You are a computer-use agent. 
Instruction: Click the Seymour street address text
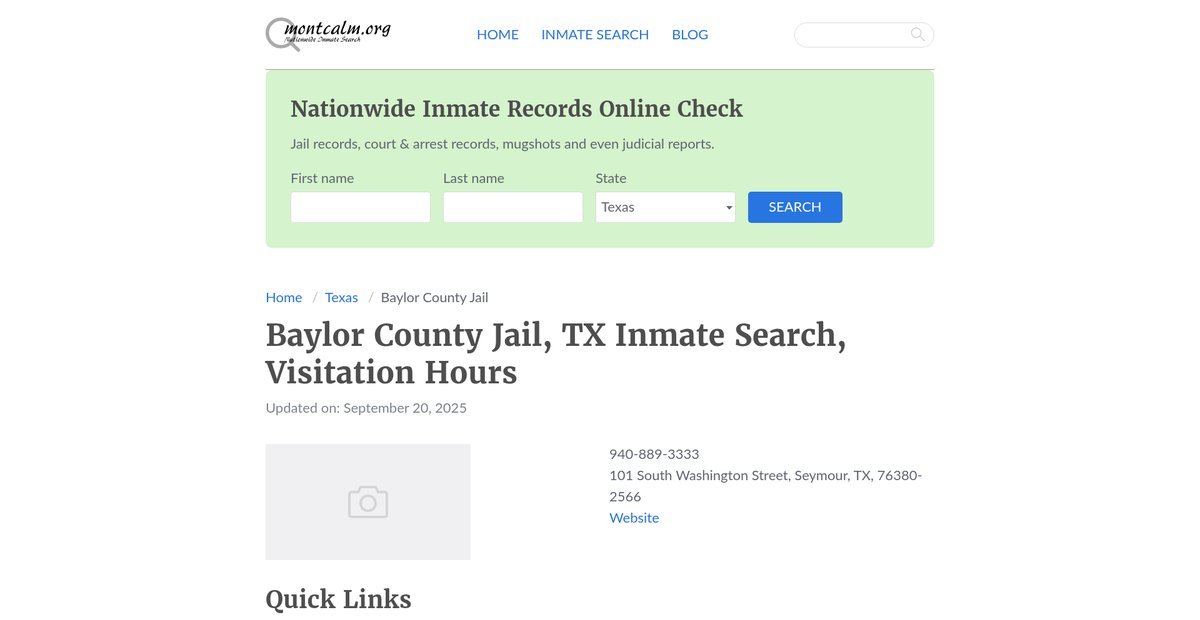point(766,486)
